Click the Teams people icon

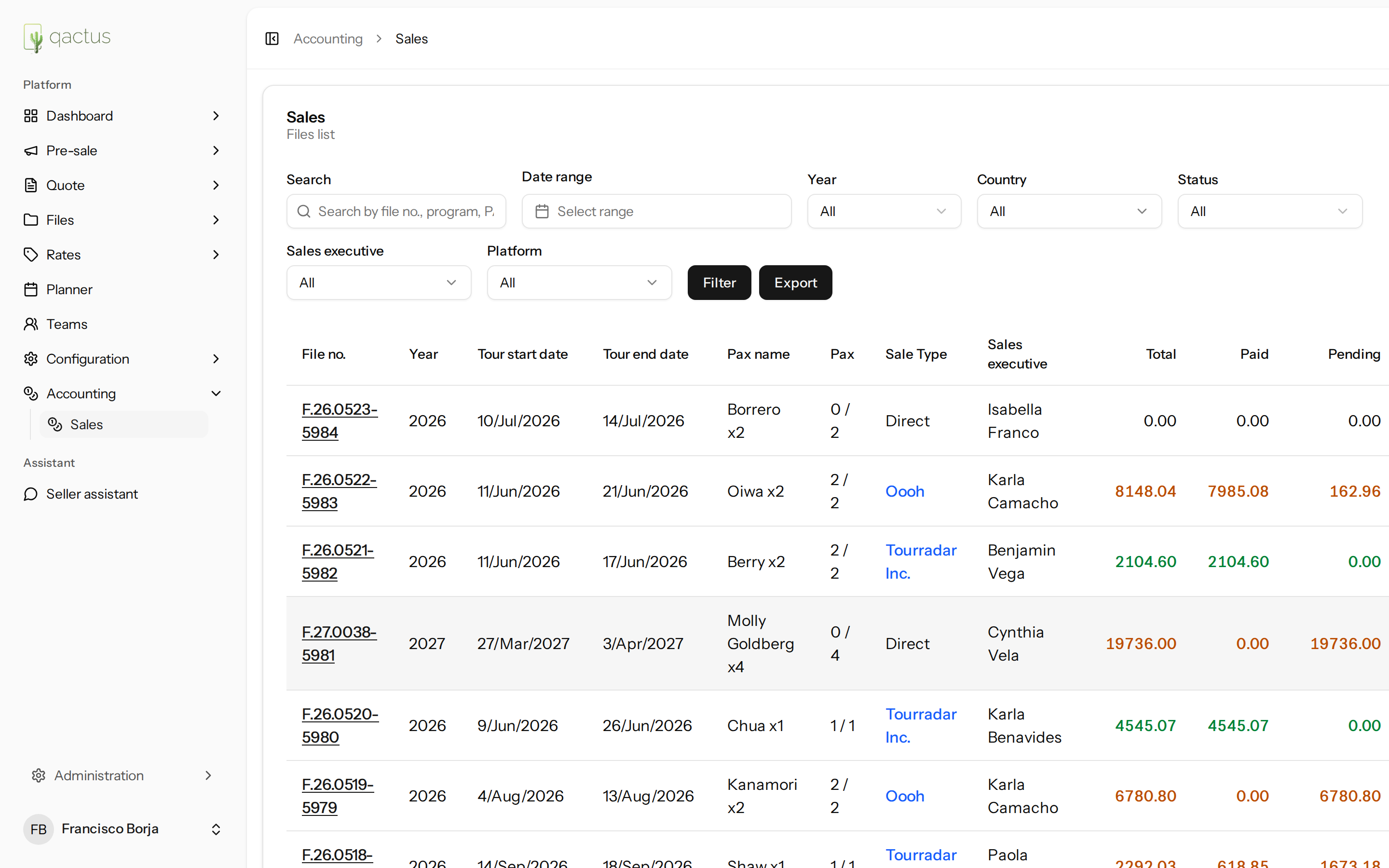click(x=31, y=325)
